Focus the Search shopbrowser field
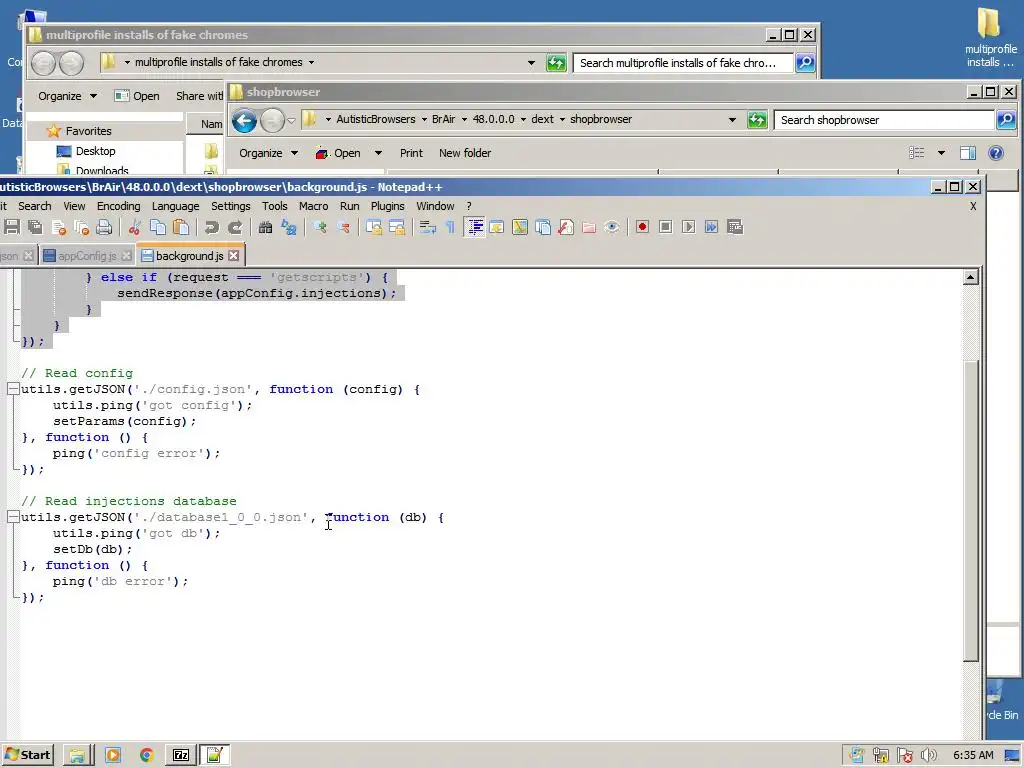 884,120
